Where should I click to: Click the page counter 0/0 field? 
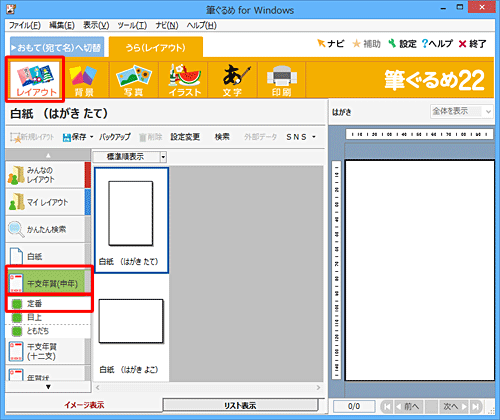354,406
